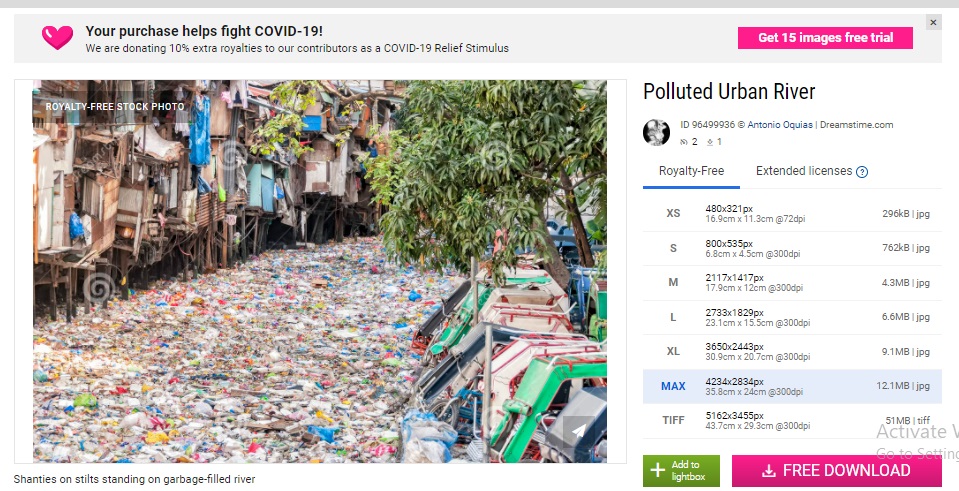The image size is (959, 491).
Task: Click the plus icon on Add to lightbox
Action: tap(657, 470)
